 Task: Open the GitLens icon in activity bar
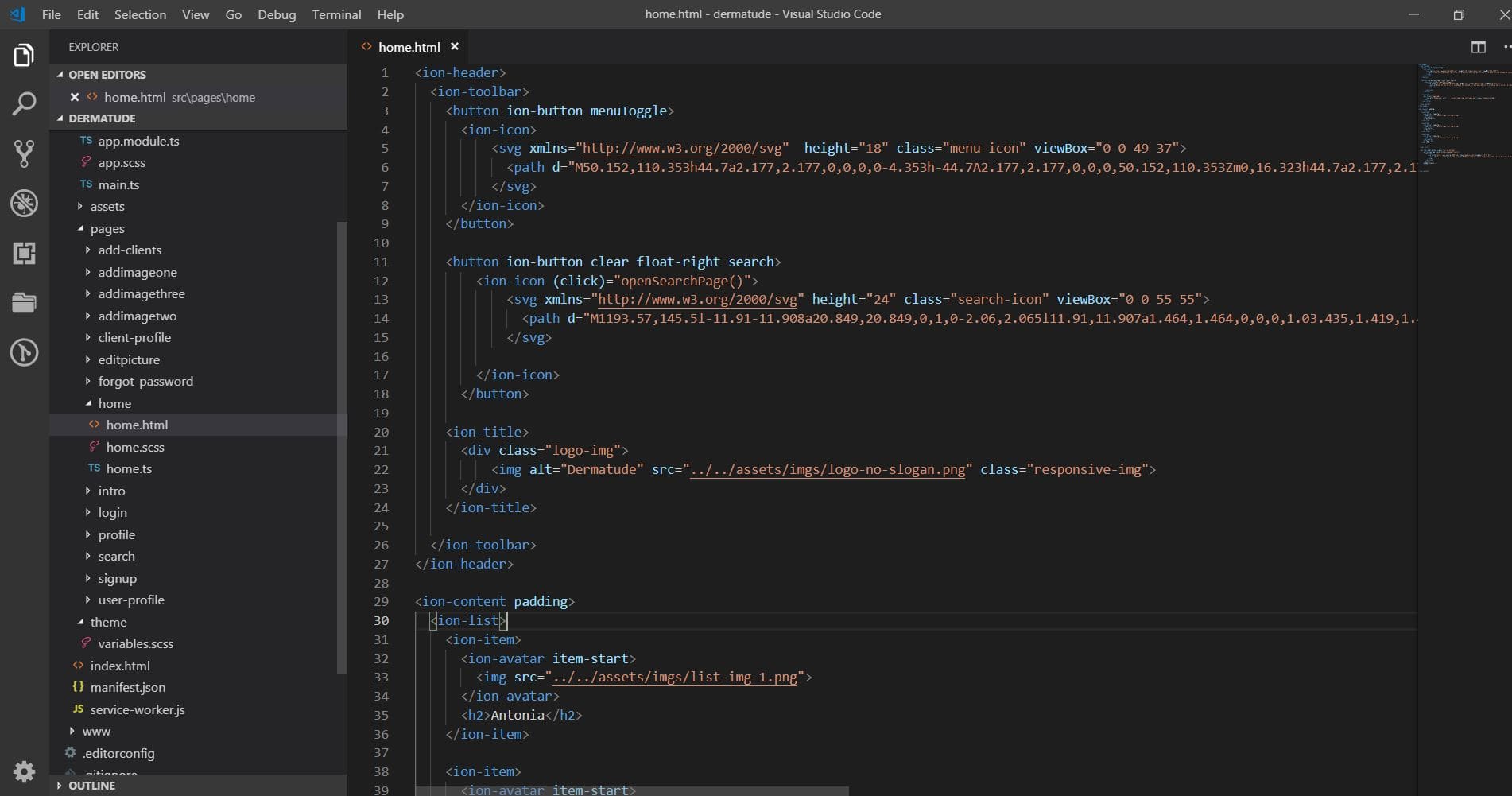coord(24,351)
